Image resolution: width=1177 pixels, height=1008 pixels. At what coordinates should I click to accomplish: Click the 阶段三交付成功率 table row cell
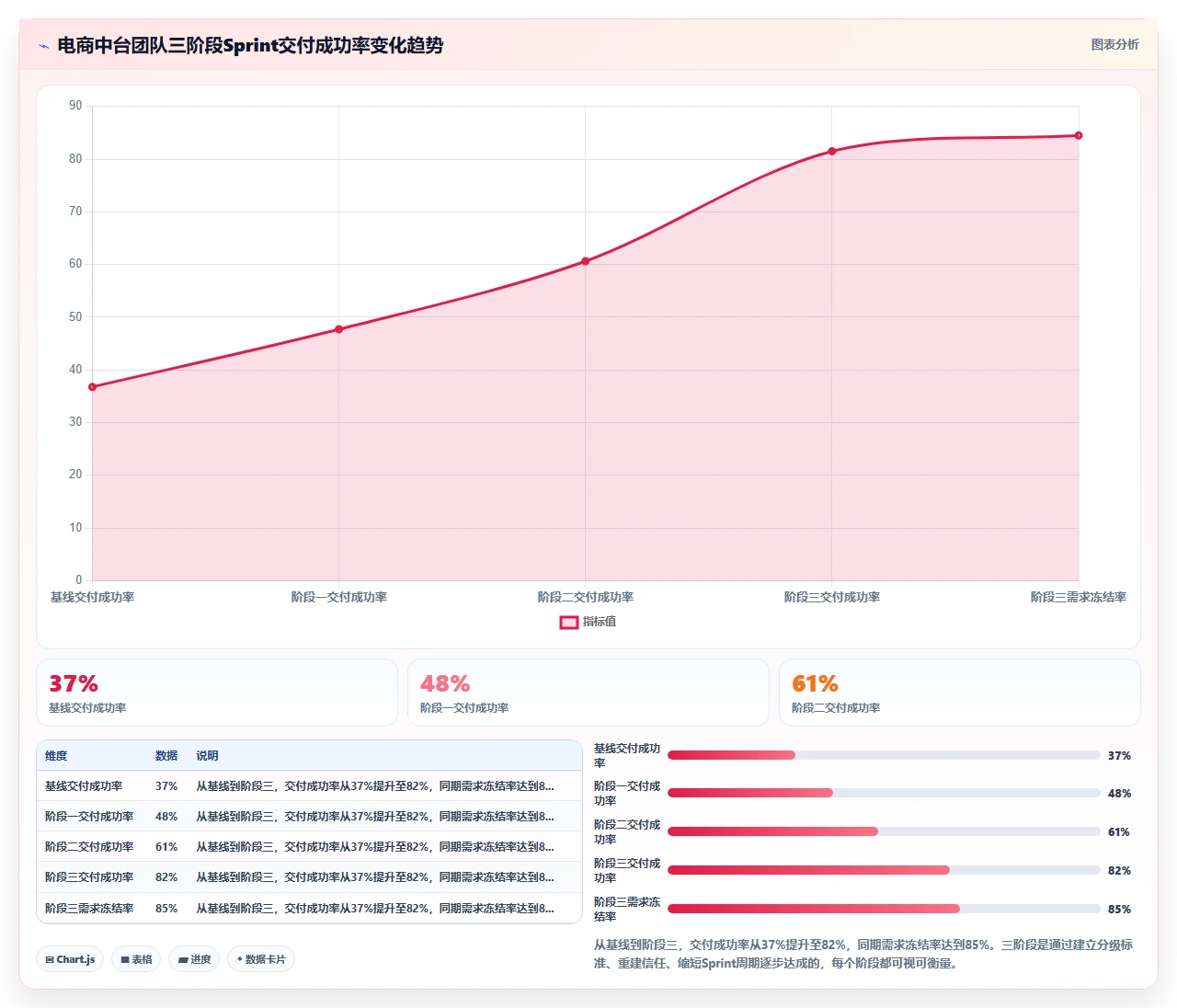pyautogui.click(x=89, y=877)
